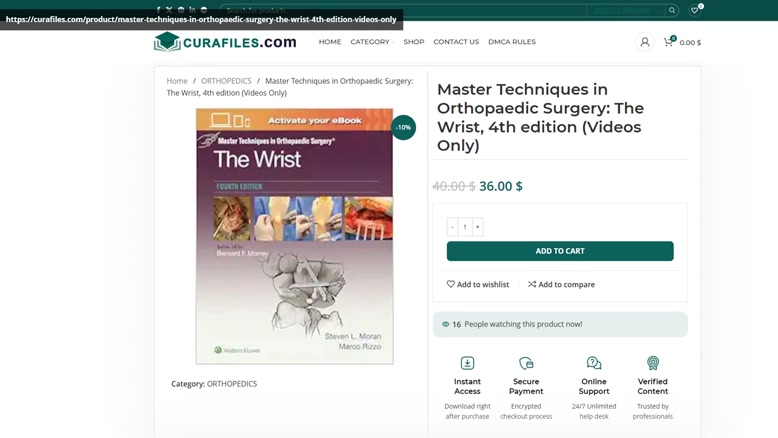Click the search magnifier icon
Image resolution: width=778 pixels, height=438 pixels.
[x=672, y=10]
